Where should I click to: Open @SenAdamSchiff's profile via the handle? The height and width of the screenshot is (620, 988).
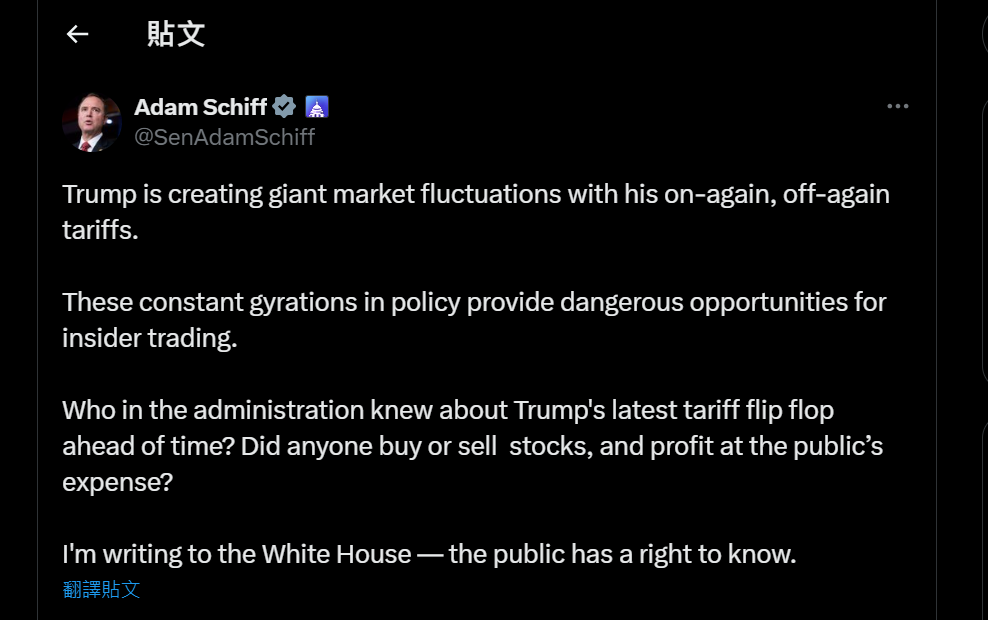(x=225, y=137)
